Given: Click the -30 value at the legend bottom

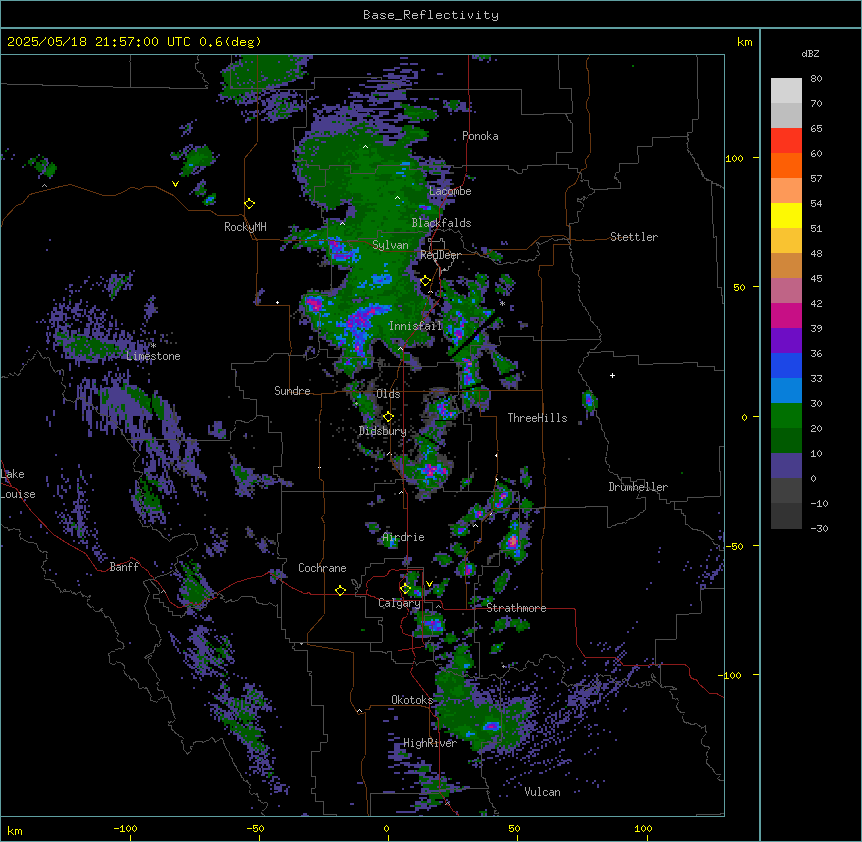Looking at the screenshot, I should tap(819, 528).
